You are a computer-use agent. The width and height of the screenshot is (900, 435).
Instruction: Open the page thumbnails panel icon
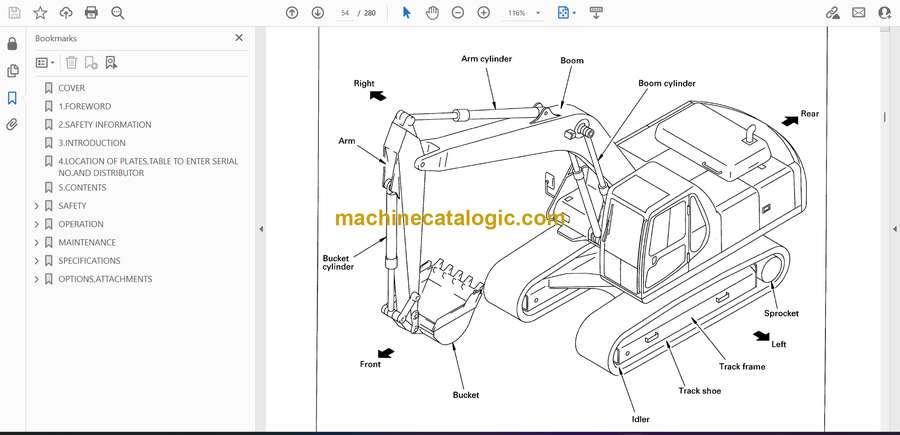click(12, 71)
